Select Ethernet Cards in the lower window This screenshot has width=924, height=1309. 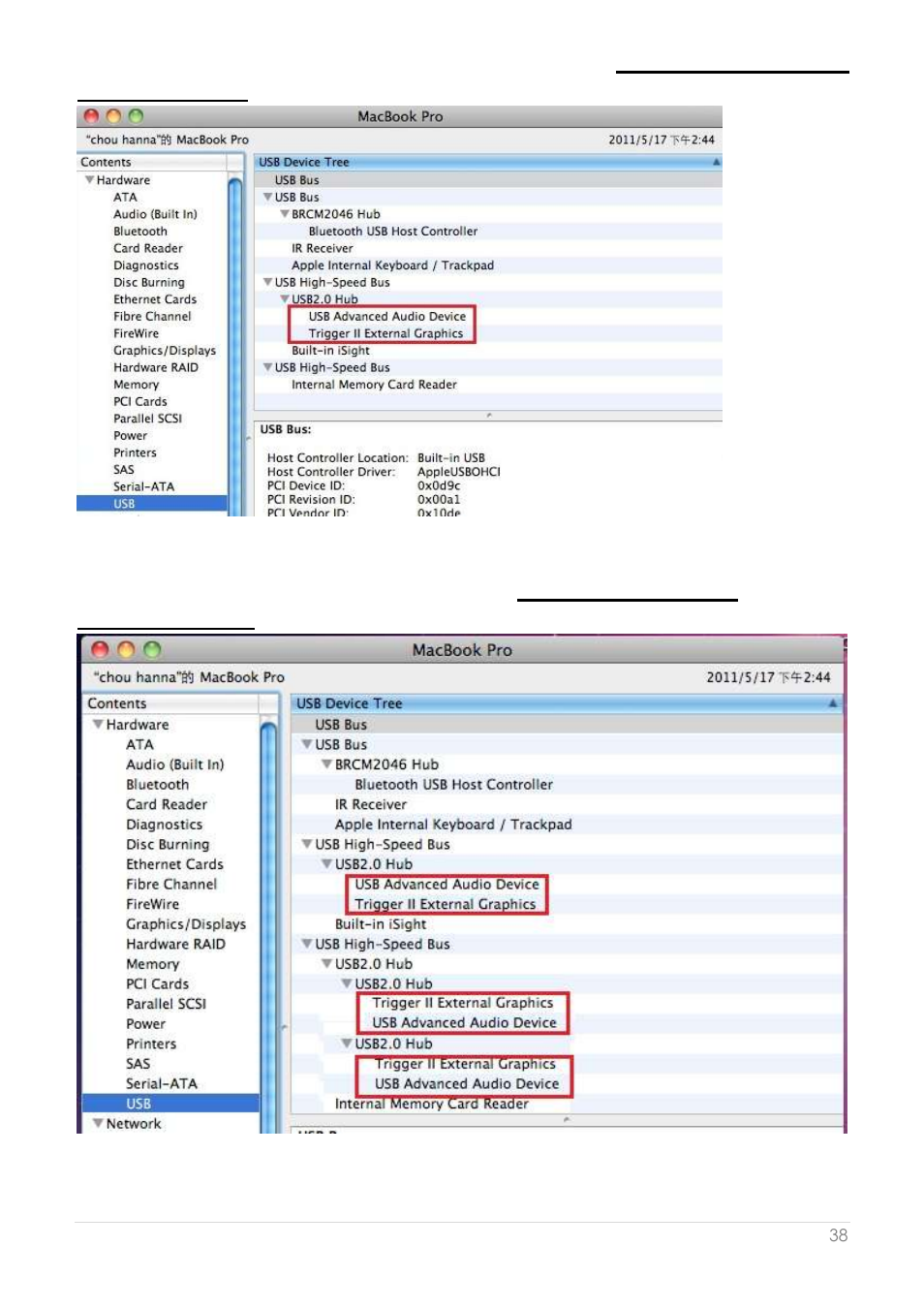point(175,864)
